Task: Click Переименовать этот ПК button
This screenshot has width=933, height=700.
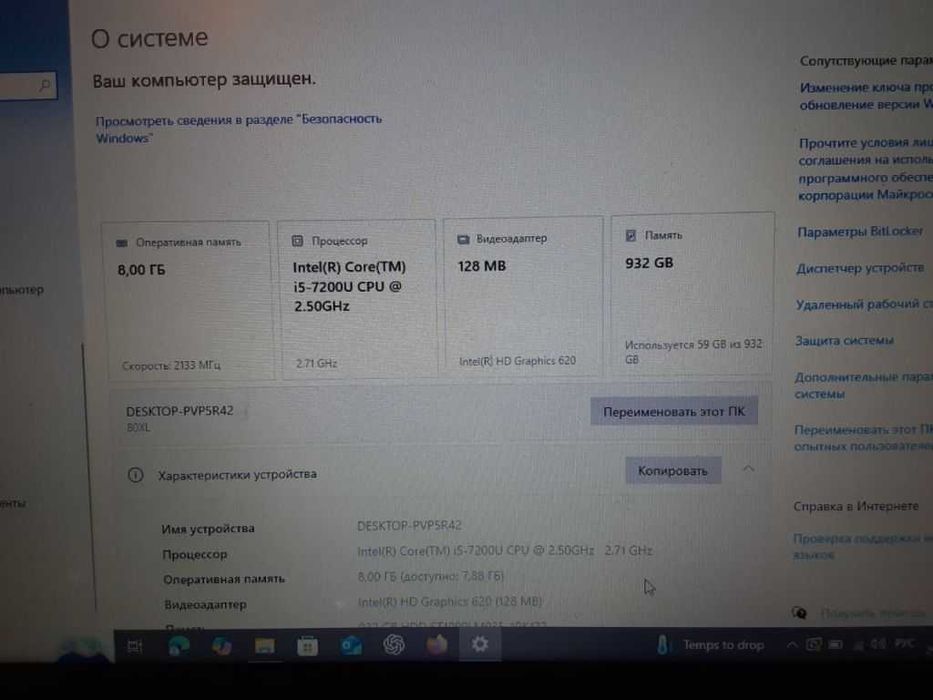Action: [x=674, y=411]
